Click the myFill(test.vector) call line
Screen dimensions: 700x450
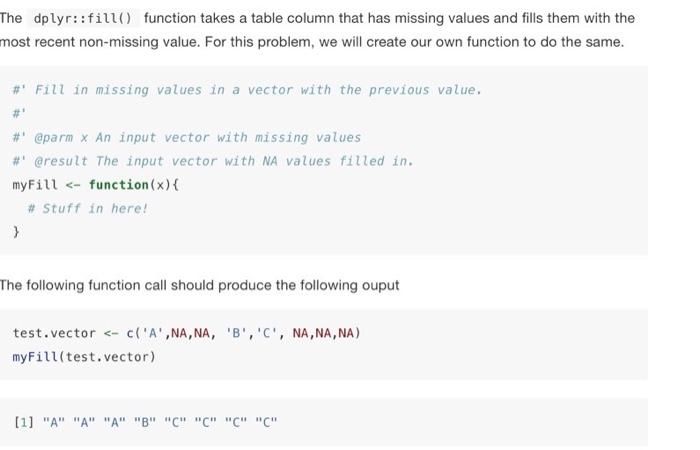pyautogui.click(x=84, y=357)
